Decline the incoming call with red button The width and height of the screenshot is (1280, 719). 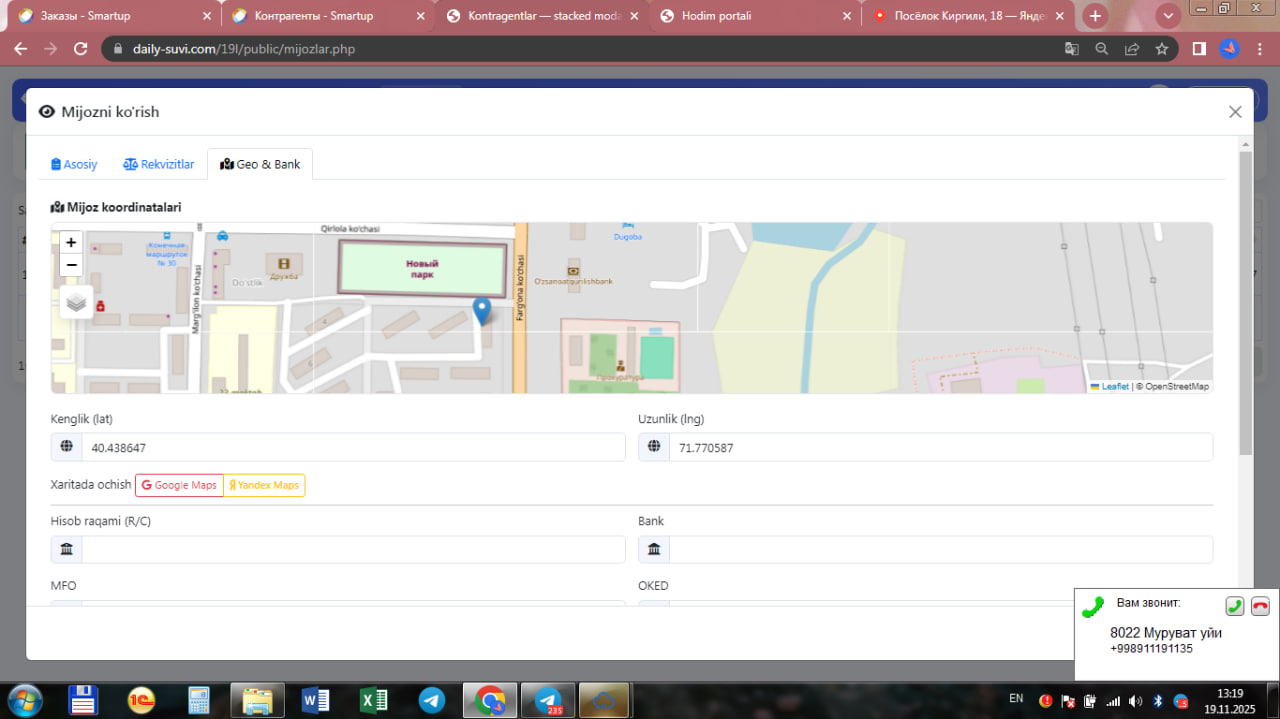coord(1260,606)
